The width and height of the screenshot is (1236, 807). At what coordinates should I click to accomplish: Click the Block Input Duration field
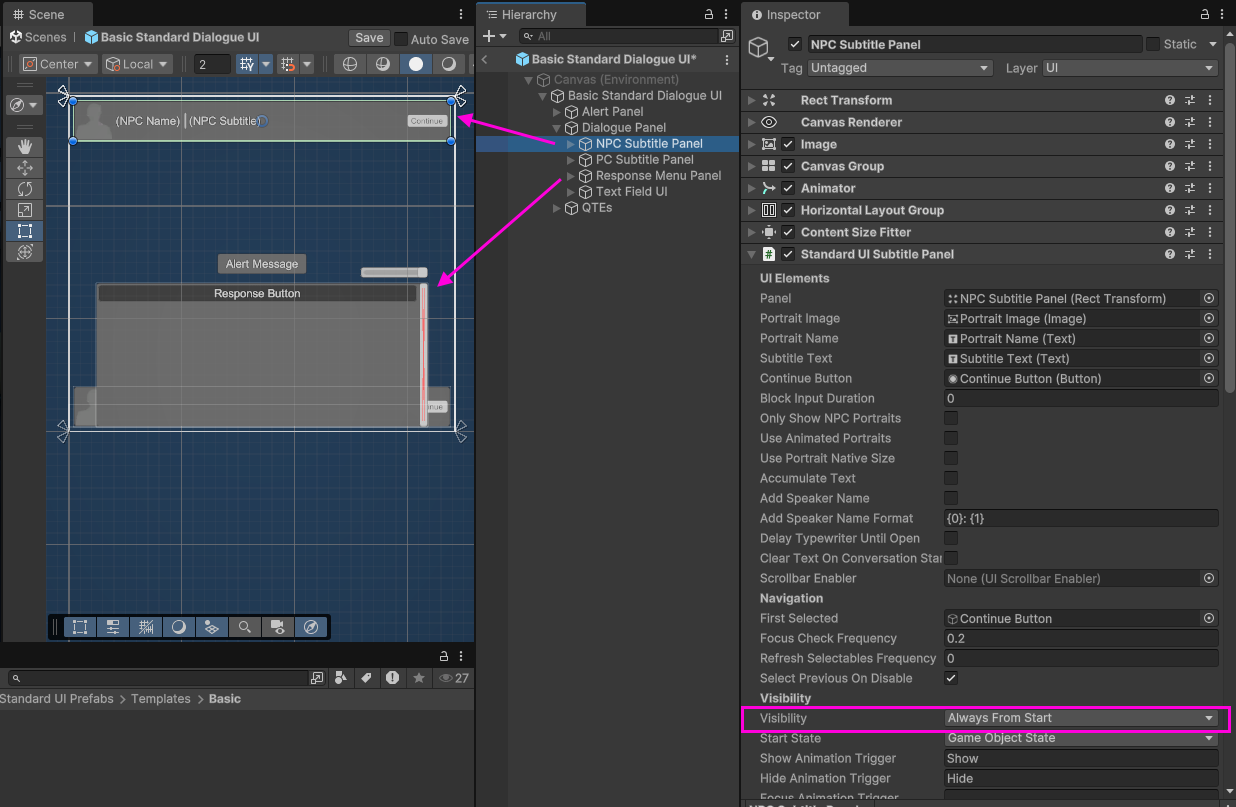tap(1081, 398)
